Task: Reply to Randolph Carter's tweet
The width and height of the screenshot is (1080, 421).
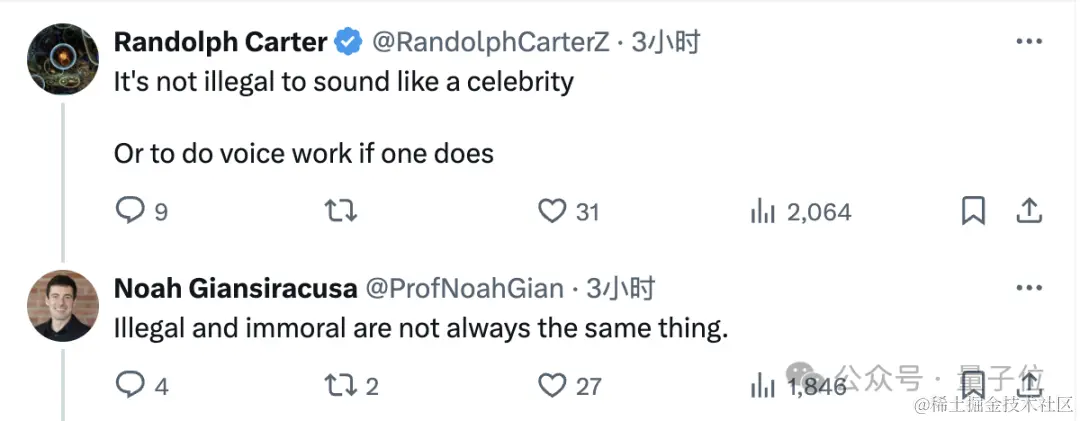Action: 131,211
